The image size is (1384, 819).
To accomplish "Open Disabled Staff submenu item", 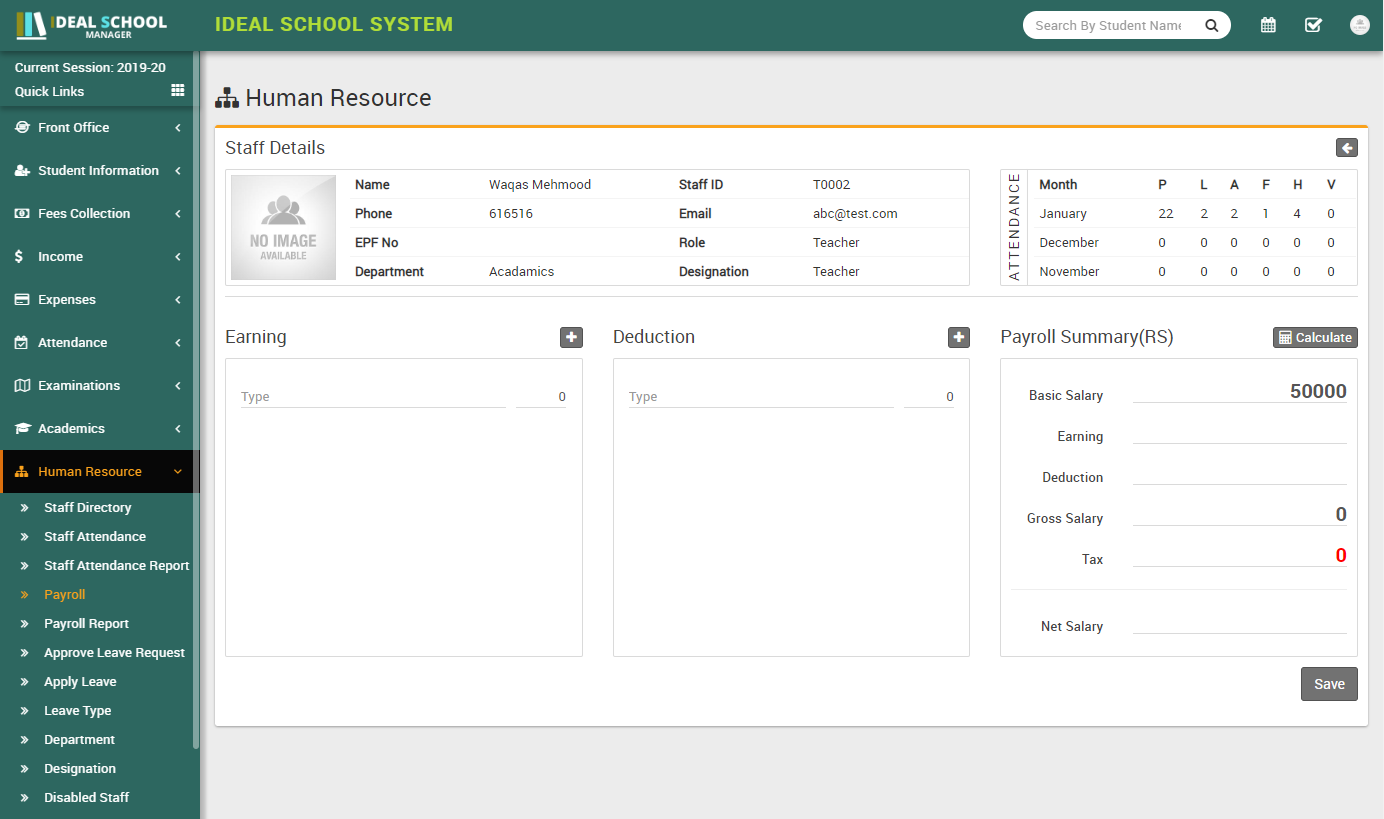I will (86, 798).
